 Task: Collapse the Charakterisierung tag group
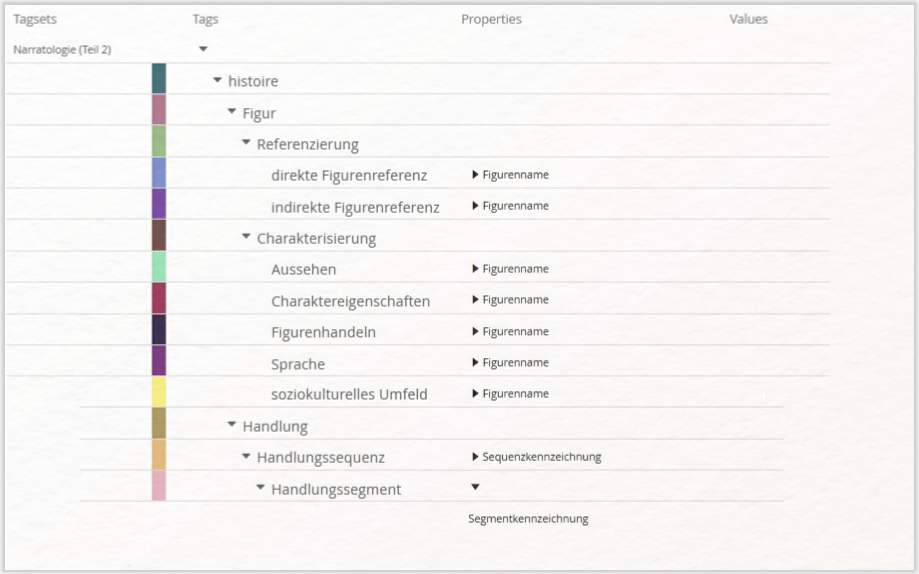(246, 236)
